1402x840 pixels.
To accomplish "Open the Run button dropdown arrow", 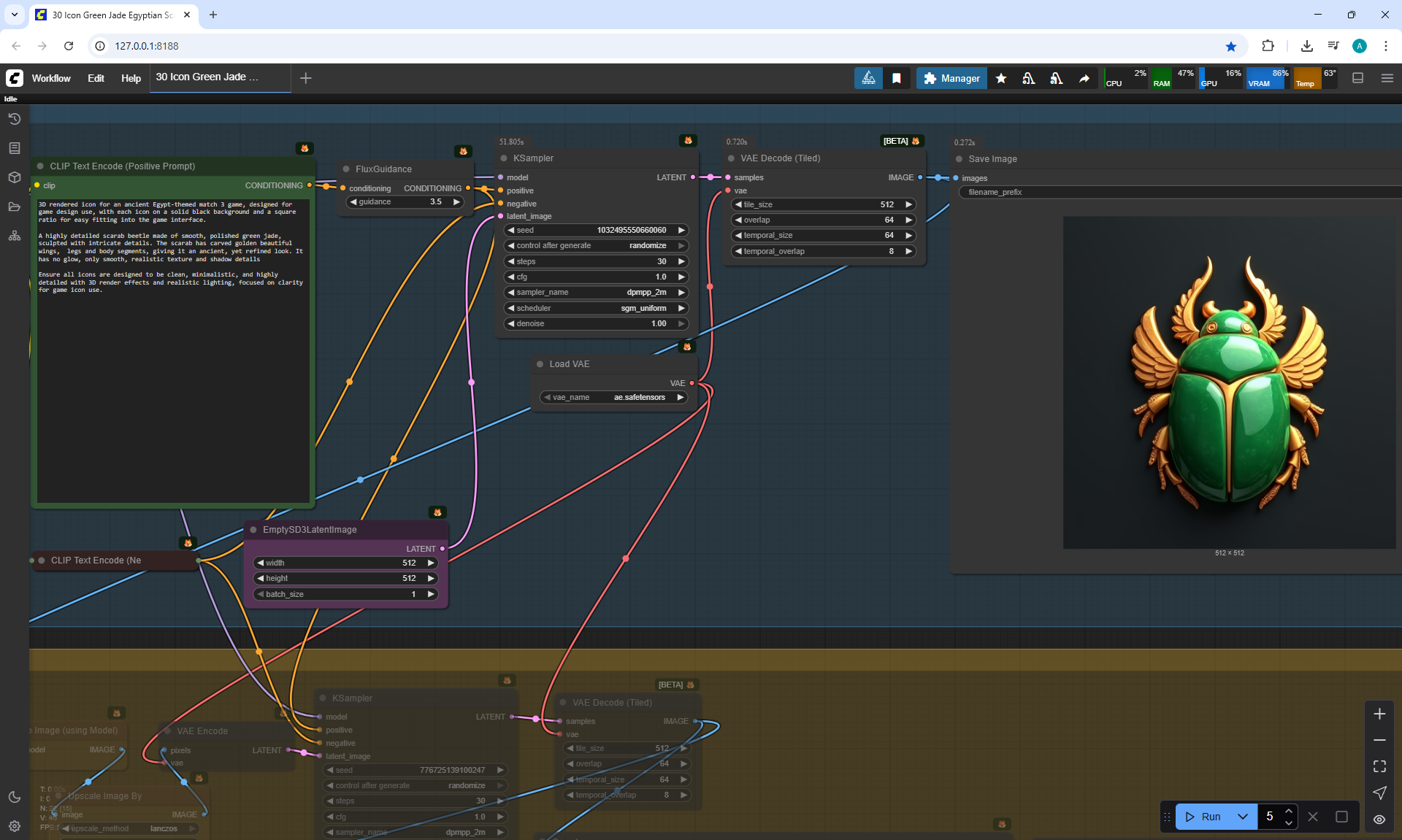I will point(1242,817).
